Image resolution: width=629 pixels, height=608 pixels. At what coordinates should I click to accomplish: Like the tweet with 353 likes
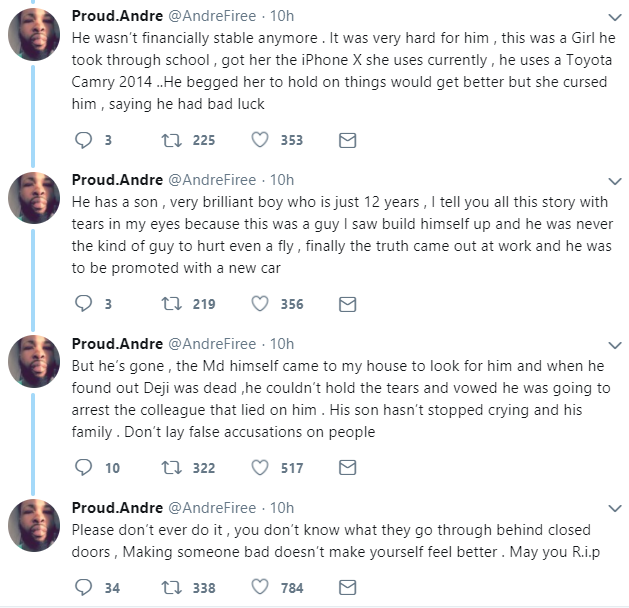coord(260,140)
